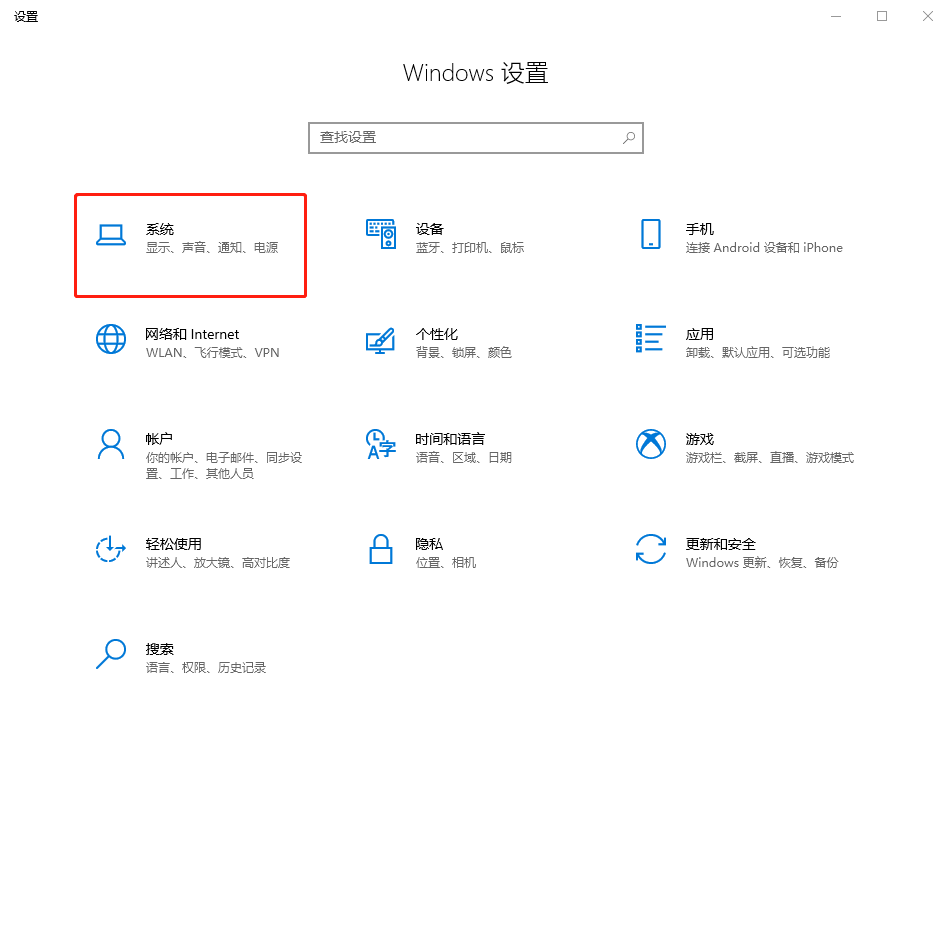Select the 游戏 category title
951x926 pixels.
[699, 439]
